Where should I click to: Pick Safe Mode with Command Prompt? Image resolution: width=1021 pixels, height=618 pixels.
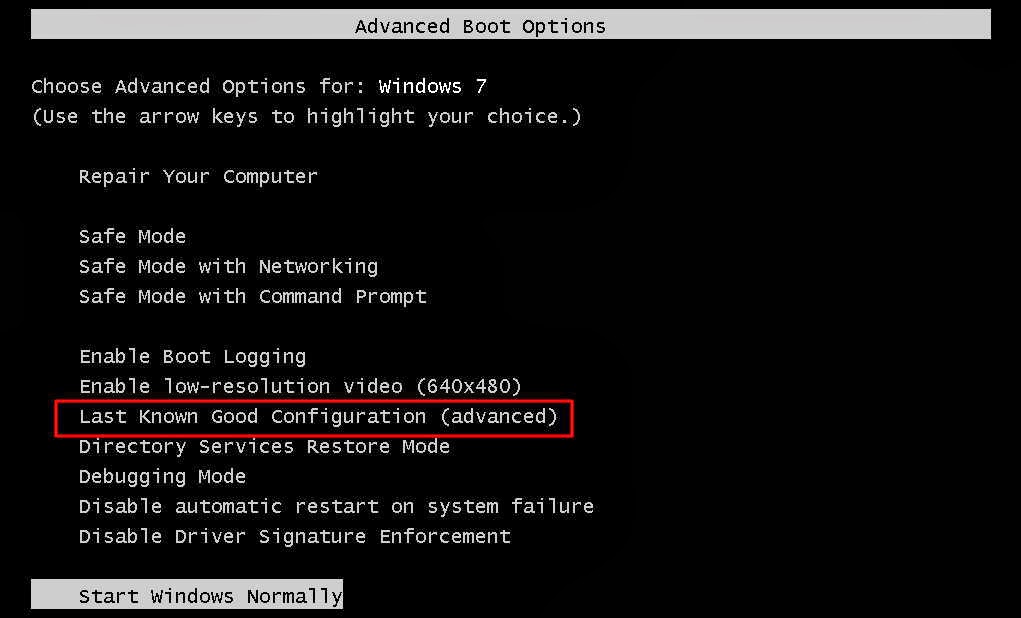252,296
